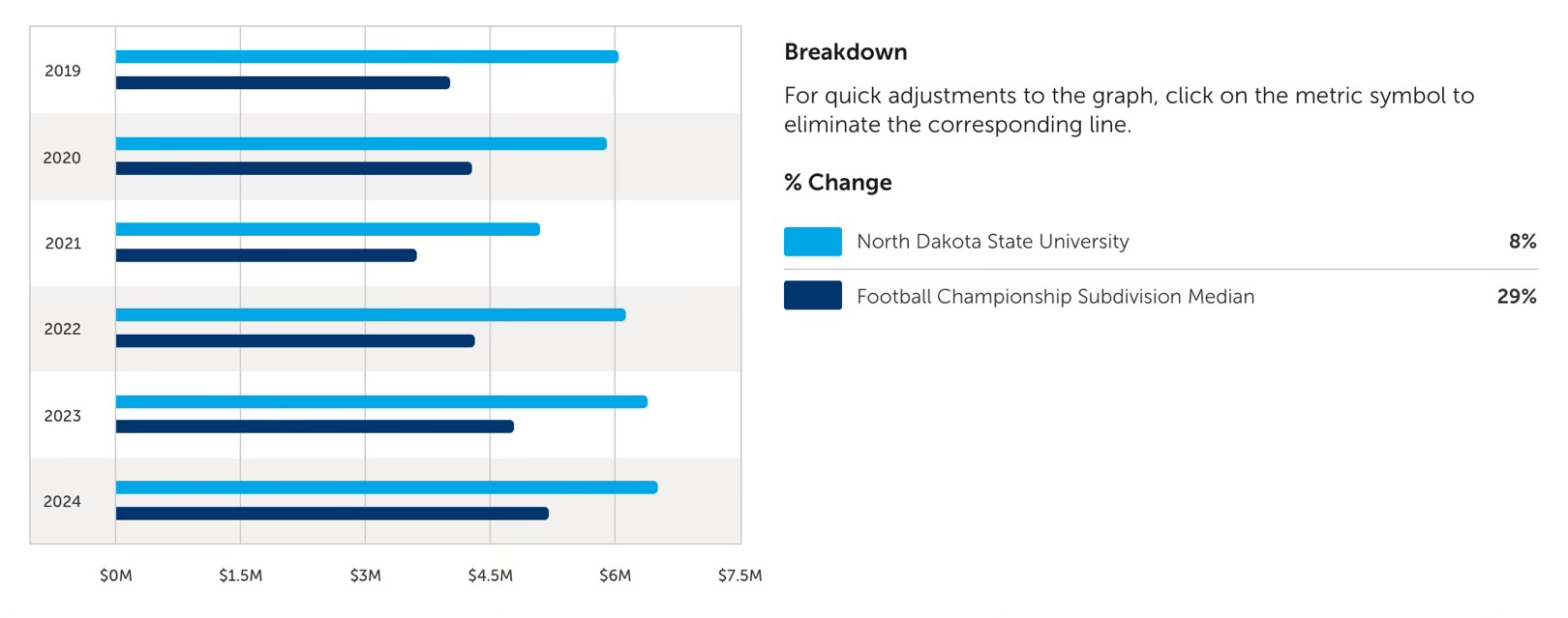
Task: Click the 2023 dark blue median bar
Action: [x=315, y=427]
